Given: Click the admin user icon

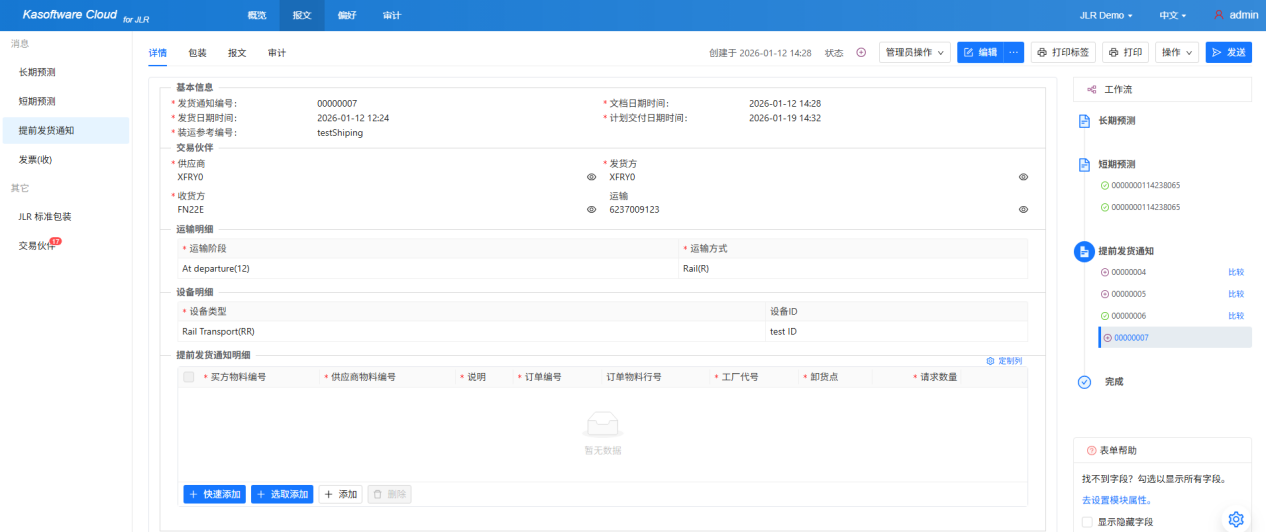Looking at the screenshot, I should pyautogui.click(x=1218, y=15).
